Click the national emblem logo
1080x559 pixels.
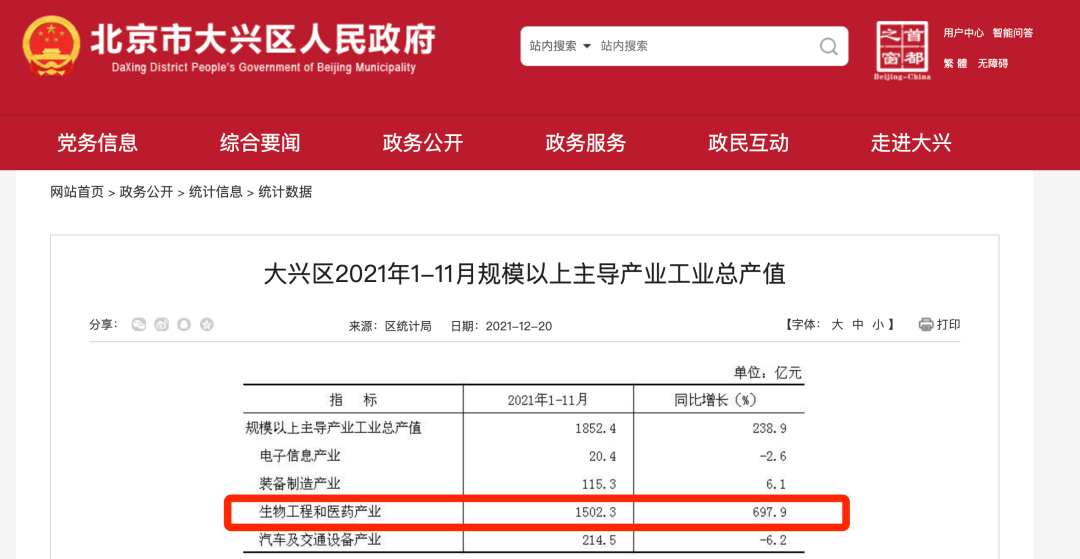point(50,46)
